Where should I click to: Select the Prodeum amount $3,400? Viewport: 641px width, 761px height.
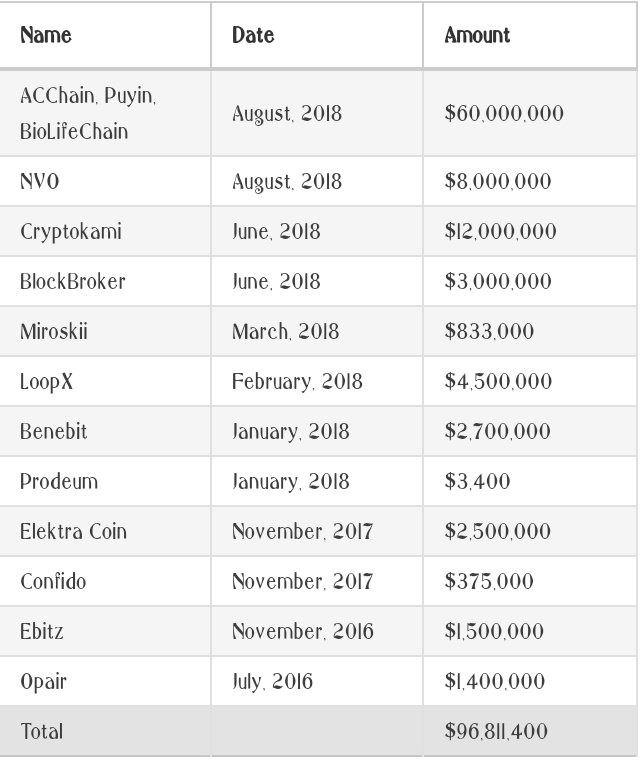tap(477, 481)
